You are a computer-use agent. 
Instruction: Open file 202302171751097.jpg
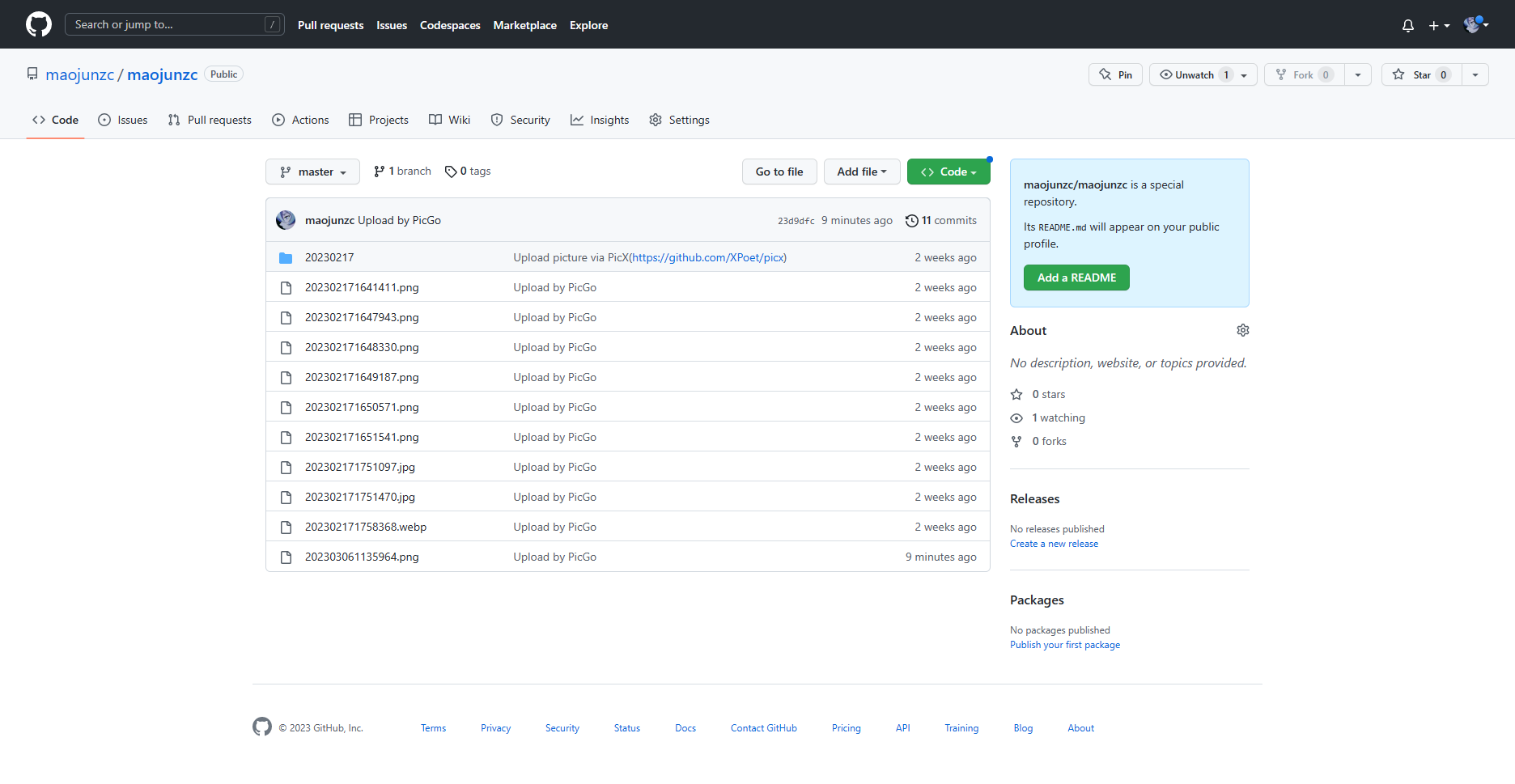point(360,467)
